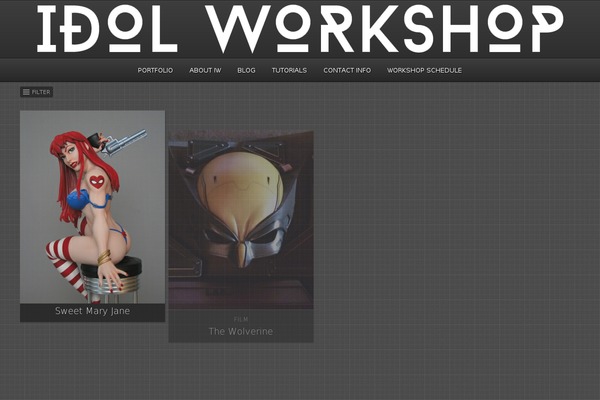The width and height of the screenshot is (600, 400).
Task: Go to About IW page
Action: (x=205, y=70)
